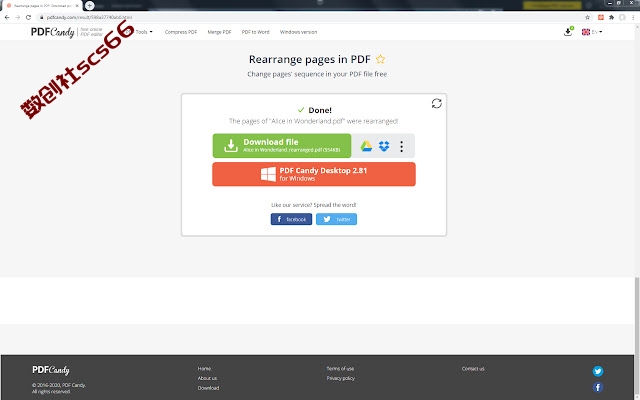Get PDF Candy Desktop 2.81 for Windows
Viewport: 640px width, 400px height.
pos(314,174)
